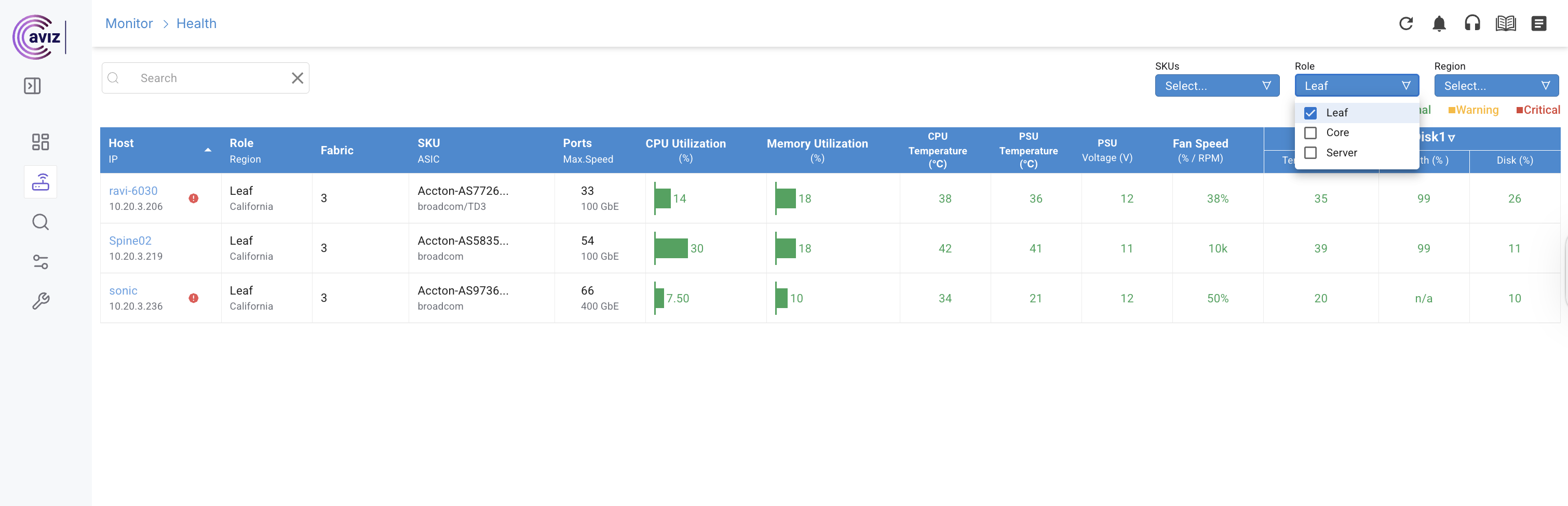Image resolution: width=1568 pixels, height=506 pixels.
Task: Collapse the Role dropdown showing Leaf
Action: click(1356, 86)
